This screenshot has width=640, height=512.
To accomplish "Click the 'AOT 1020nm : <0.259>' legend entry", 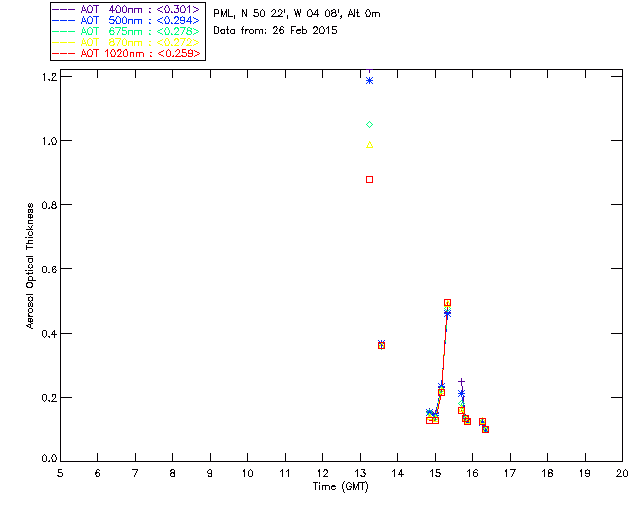I will click(x=126, y=53).
